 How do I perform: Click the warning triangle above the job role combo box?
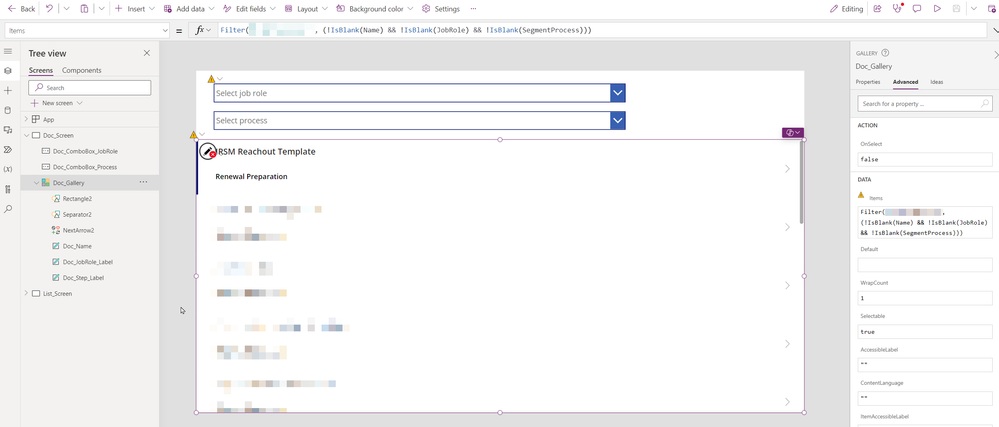pos(211,79)
